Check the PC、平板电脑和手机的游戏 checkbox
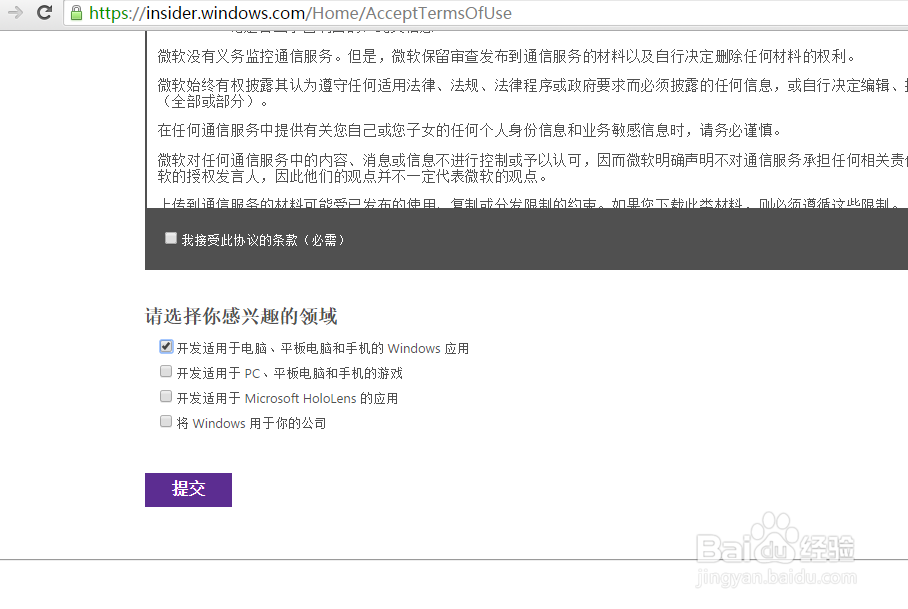908x609 pixels. click(166, 371)
